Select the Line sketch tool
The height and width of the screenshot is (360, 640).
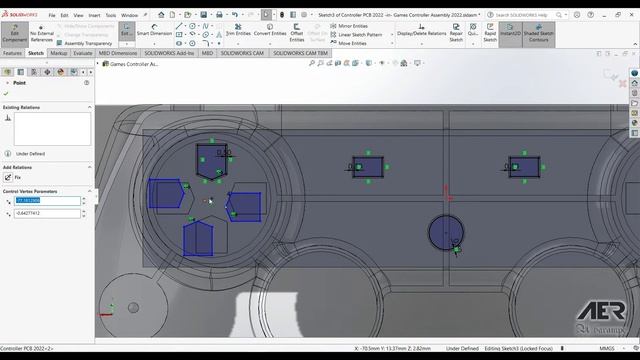[179, 26]
